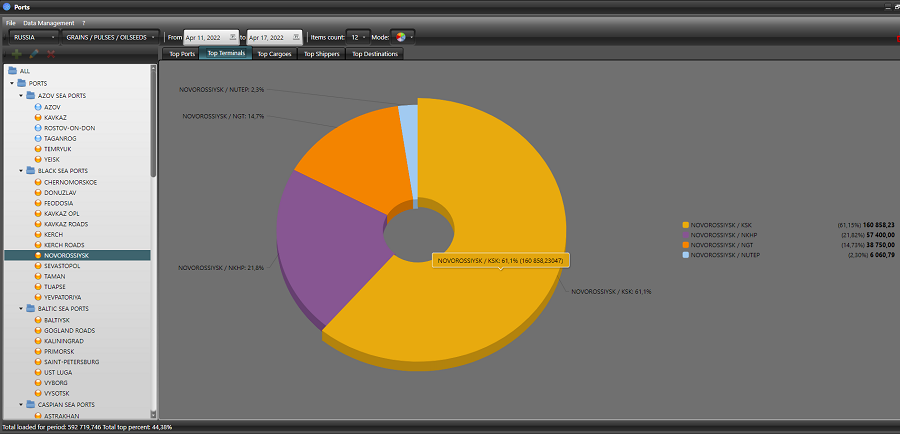Collapse the BLACK SEA PORTS node
Image resolution: width=900 pixels, height=434 pixels.
coord(21,171)
